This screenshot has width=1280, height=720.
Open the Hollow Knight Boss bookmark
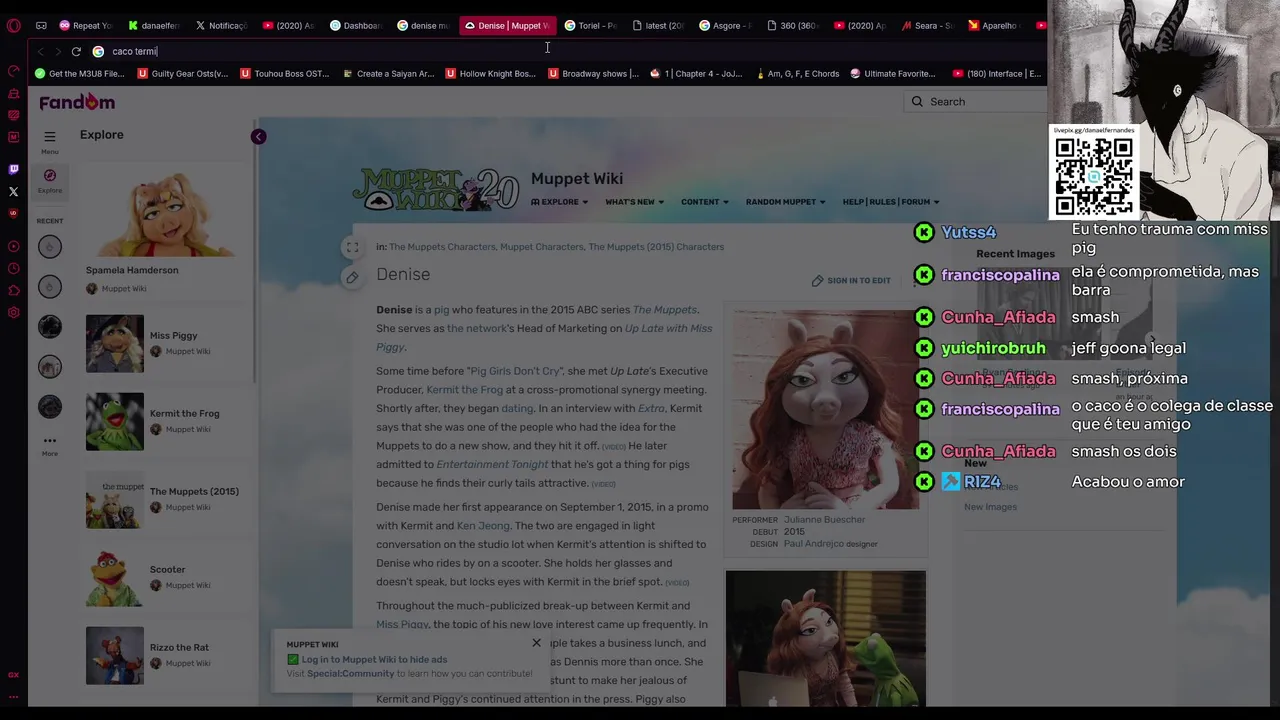pos(491,73)
